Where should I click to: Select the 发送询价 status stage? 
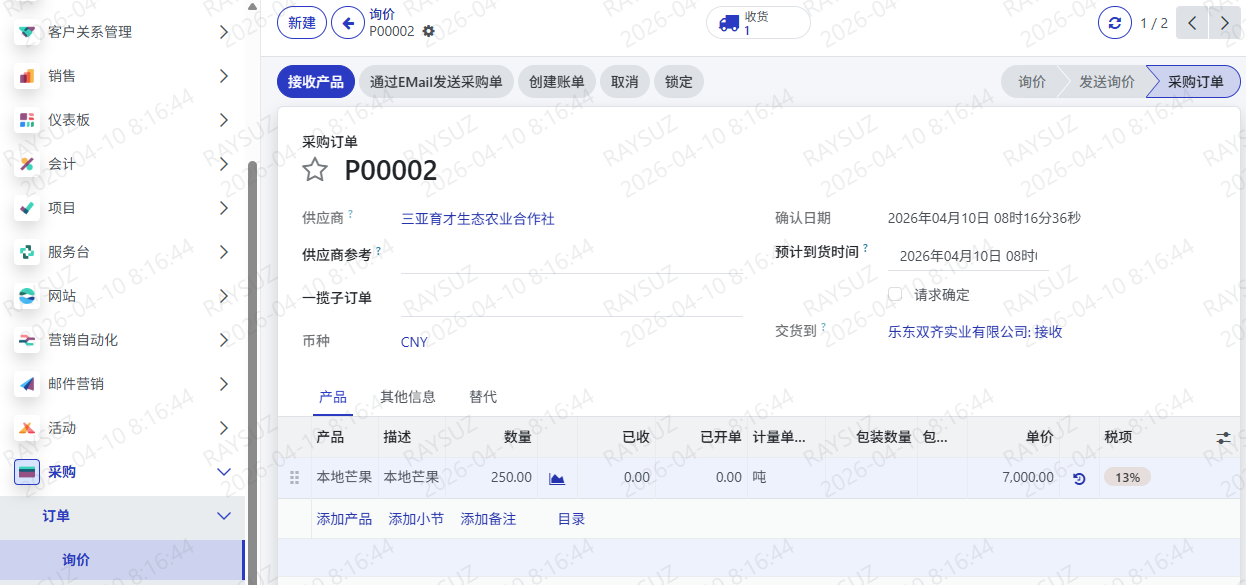pyautogui.click(x=1106, y=82)
